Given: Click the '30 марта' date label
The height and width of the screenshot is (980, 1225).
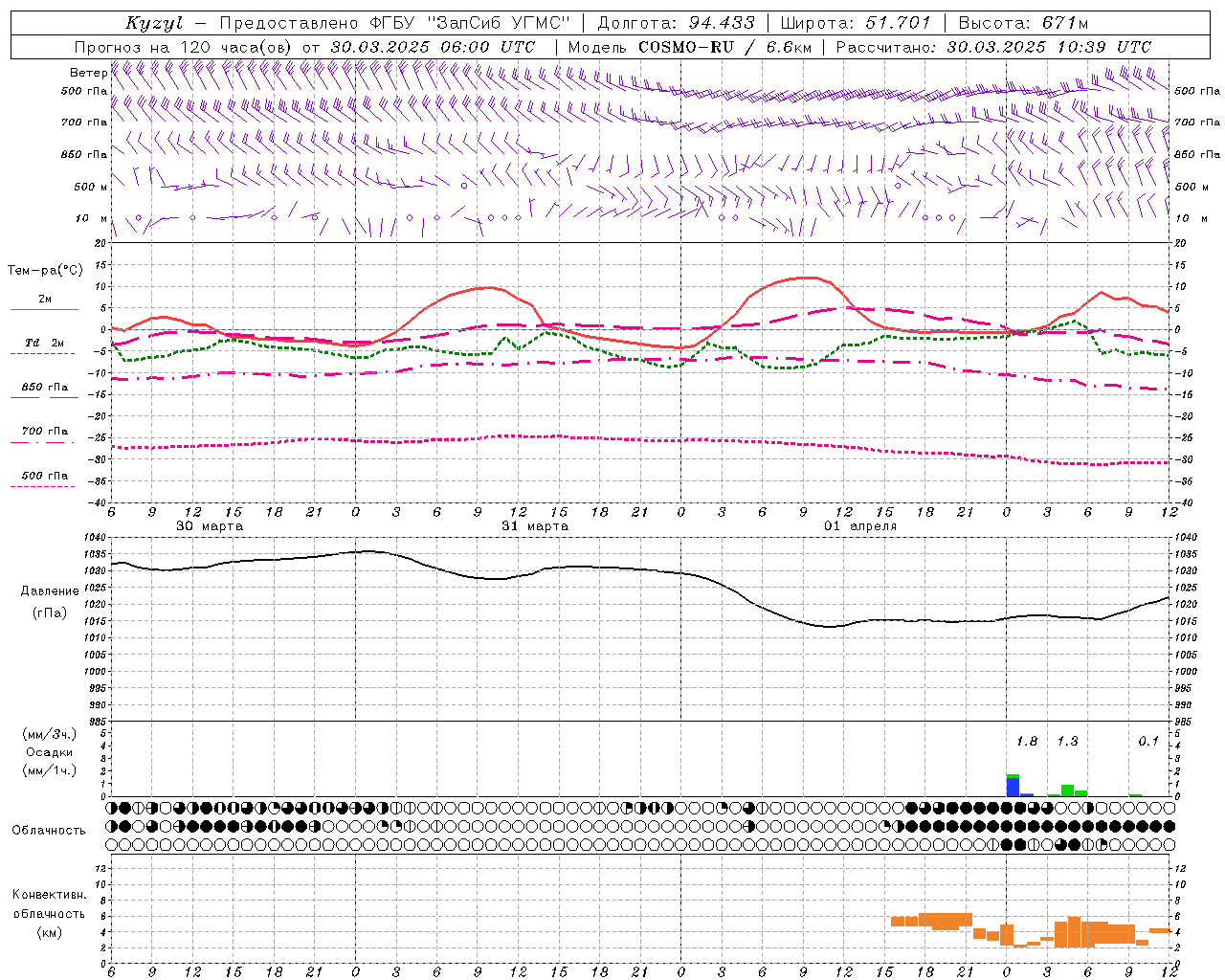Looking at the screenshot, I should [x=210, y=526].
